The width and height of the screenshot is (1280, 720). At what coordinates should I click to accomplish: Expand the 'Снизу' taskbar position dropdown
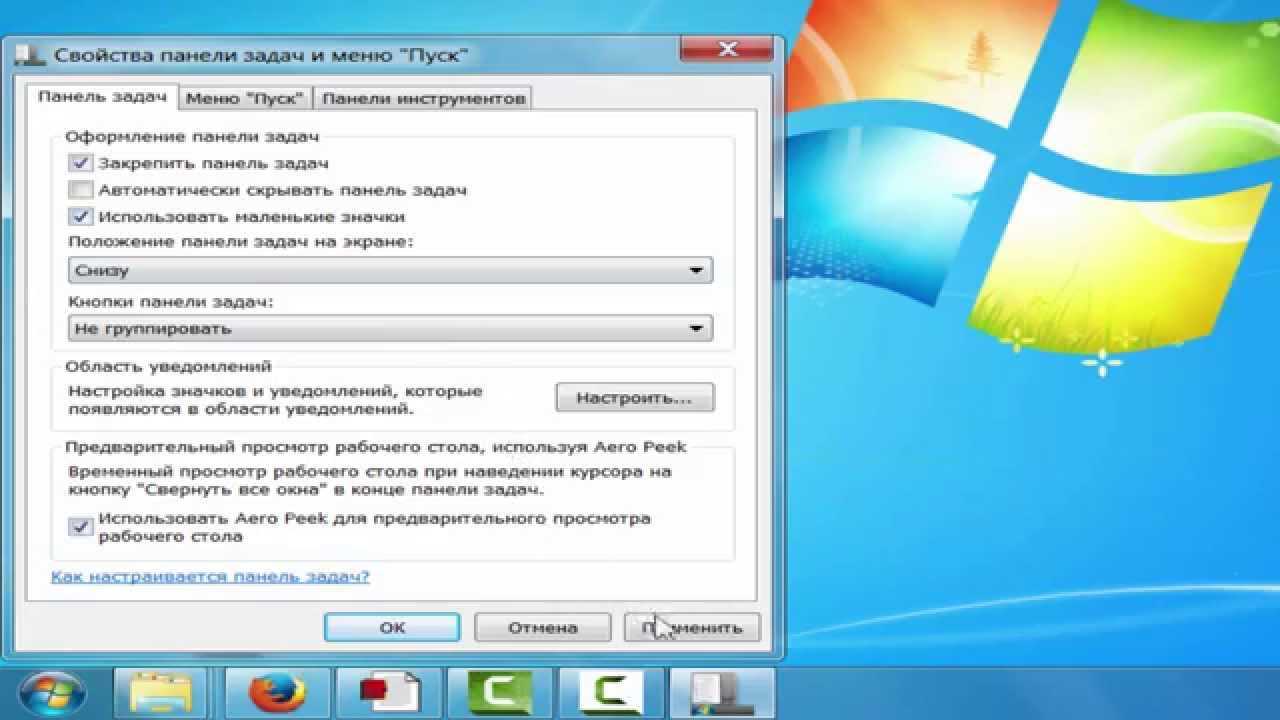390,271
